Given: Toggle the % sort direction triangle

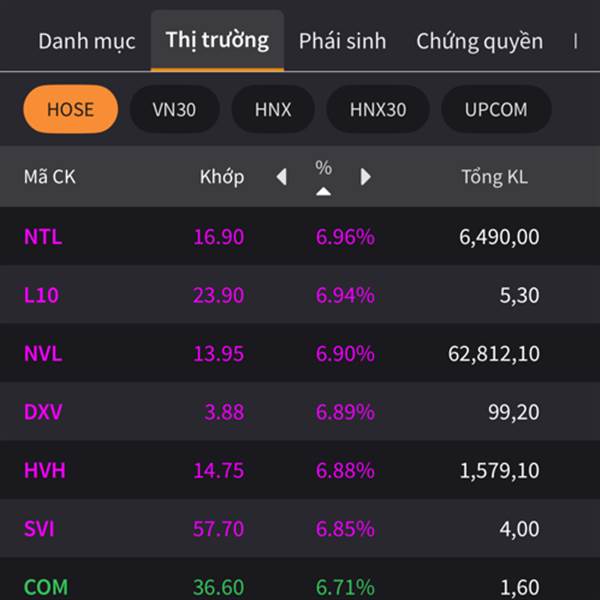Looking at the screenshot, I should pyautogui.click(x=323, y=191).
